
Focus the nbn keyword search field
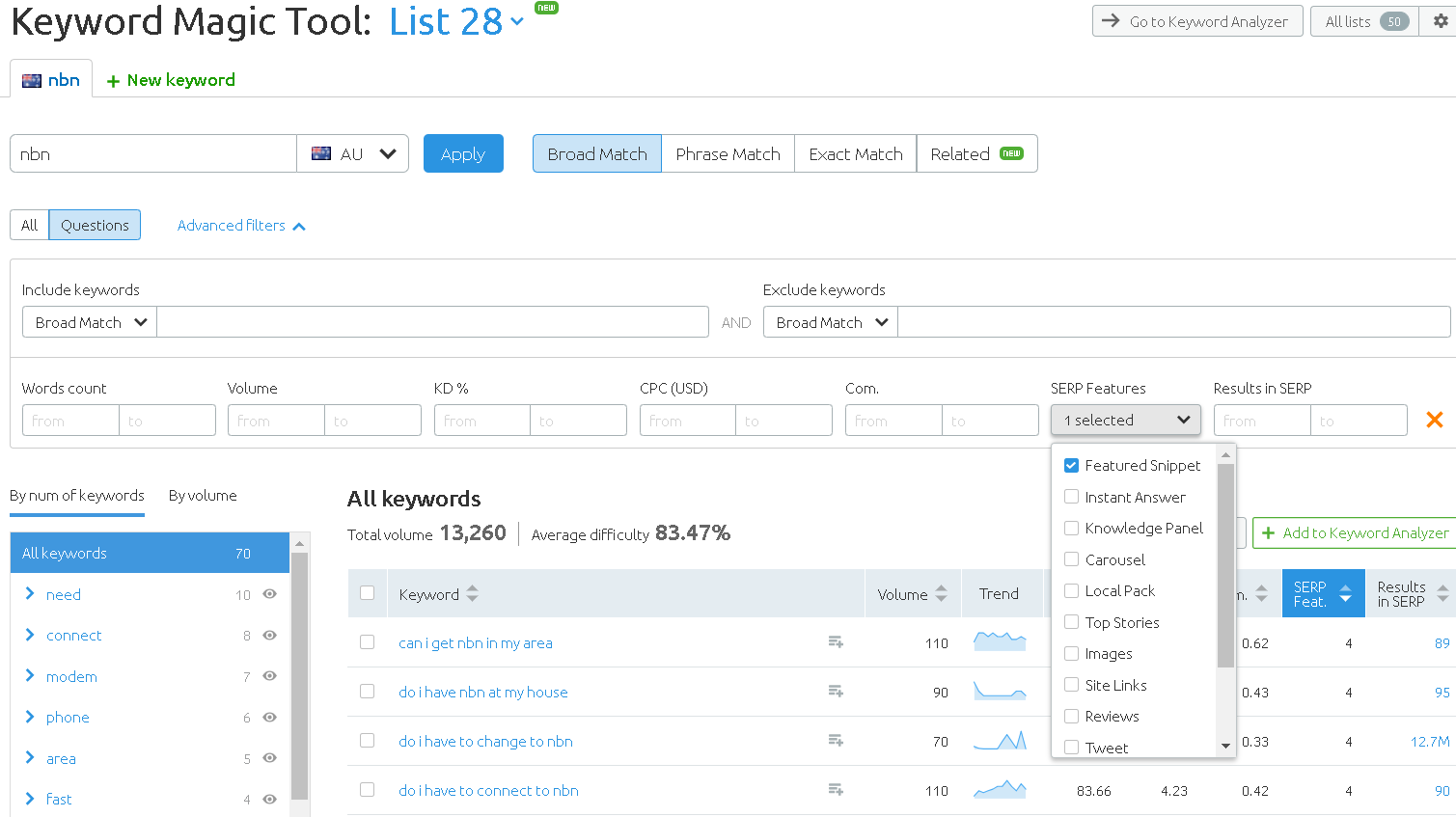(x=153, y=153)
